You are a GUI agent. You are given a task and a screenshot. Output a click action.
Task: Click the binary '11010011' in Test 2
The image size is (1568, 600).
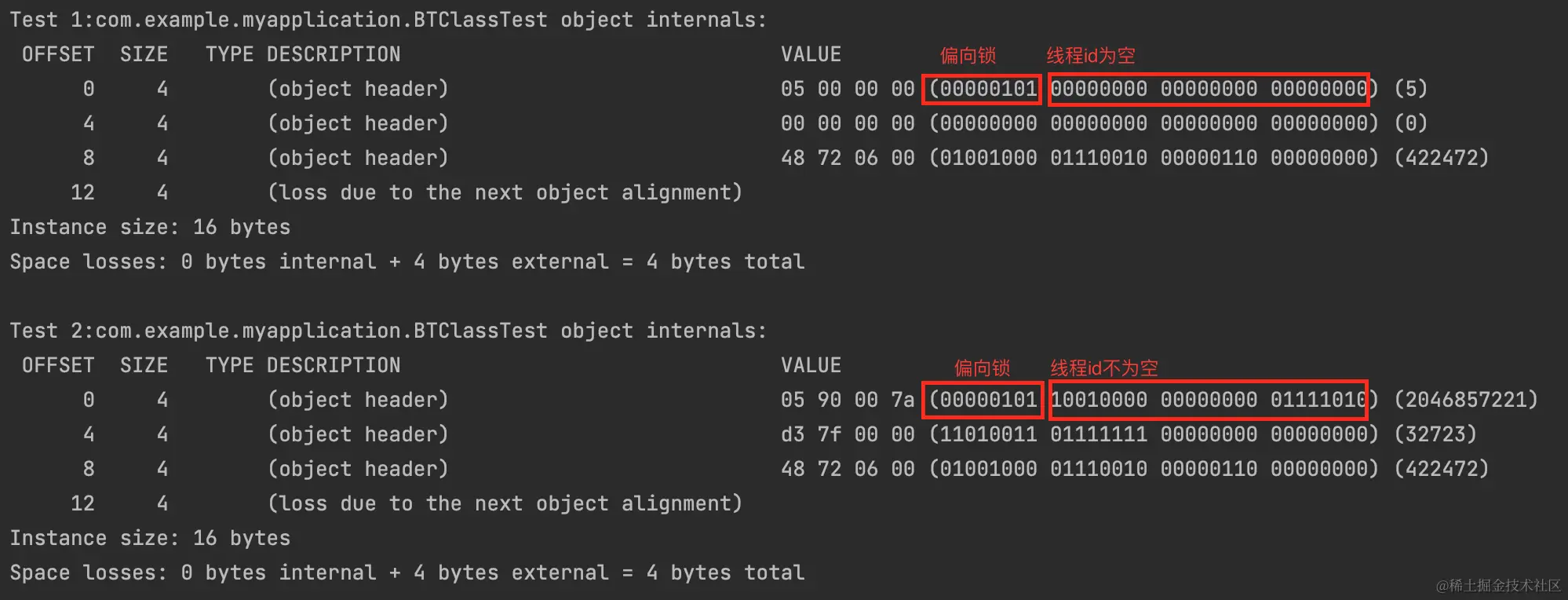coord(988,434)
